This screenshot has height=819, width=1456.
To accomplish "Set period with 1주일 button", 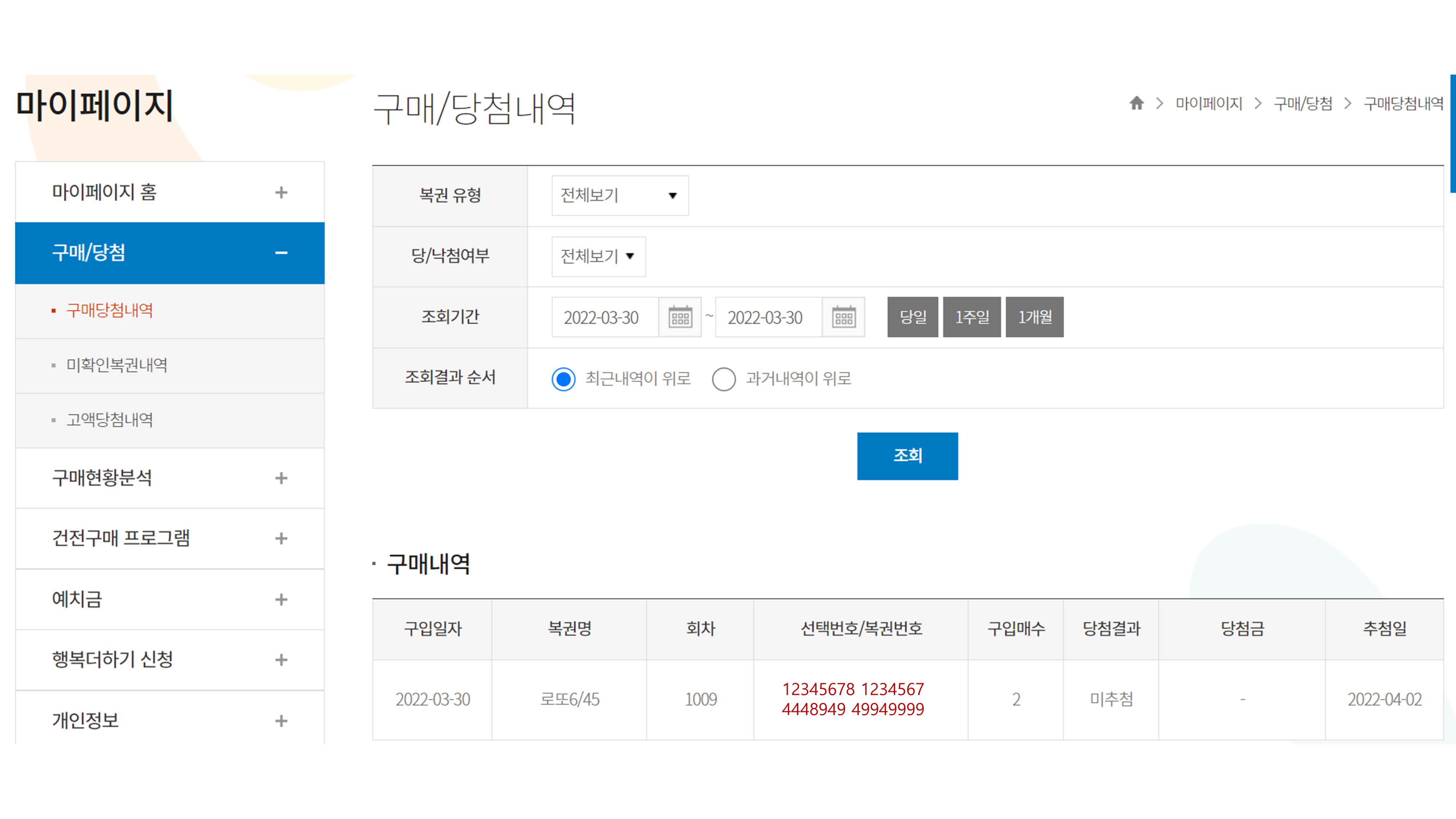I will click(x=971, y=317).
